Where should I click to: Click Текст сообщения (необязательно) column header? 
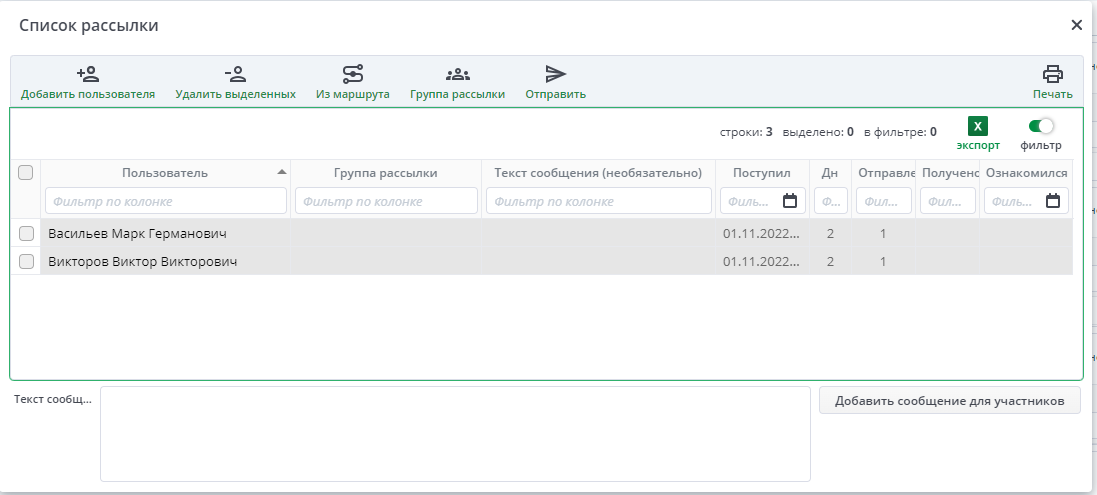[x=598, y=173]
